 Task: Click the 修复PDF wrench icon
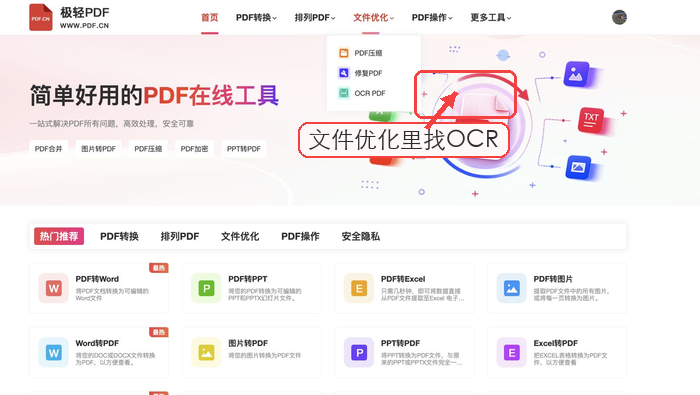[343, 73]
